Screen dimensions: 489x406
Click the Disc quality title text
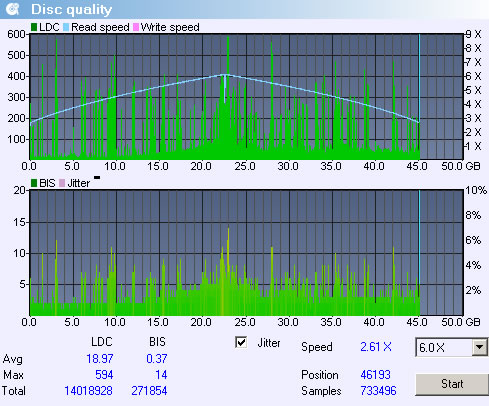[72, 10]
